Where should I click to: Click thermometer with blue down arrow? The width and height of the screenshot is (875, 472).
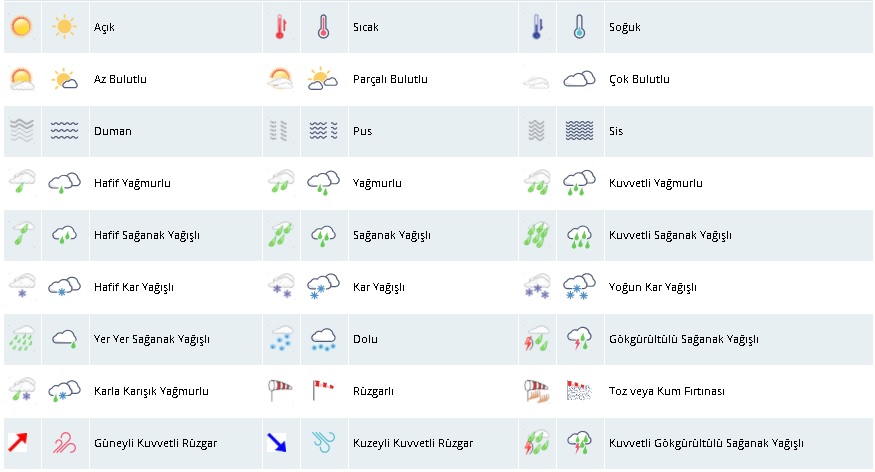(538, 27)
